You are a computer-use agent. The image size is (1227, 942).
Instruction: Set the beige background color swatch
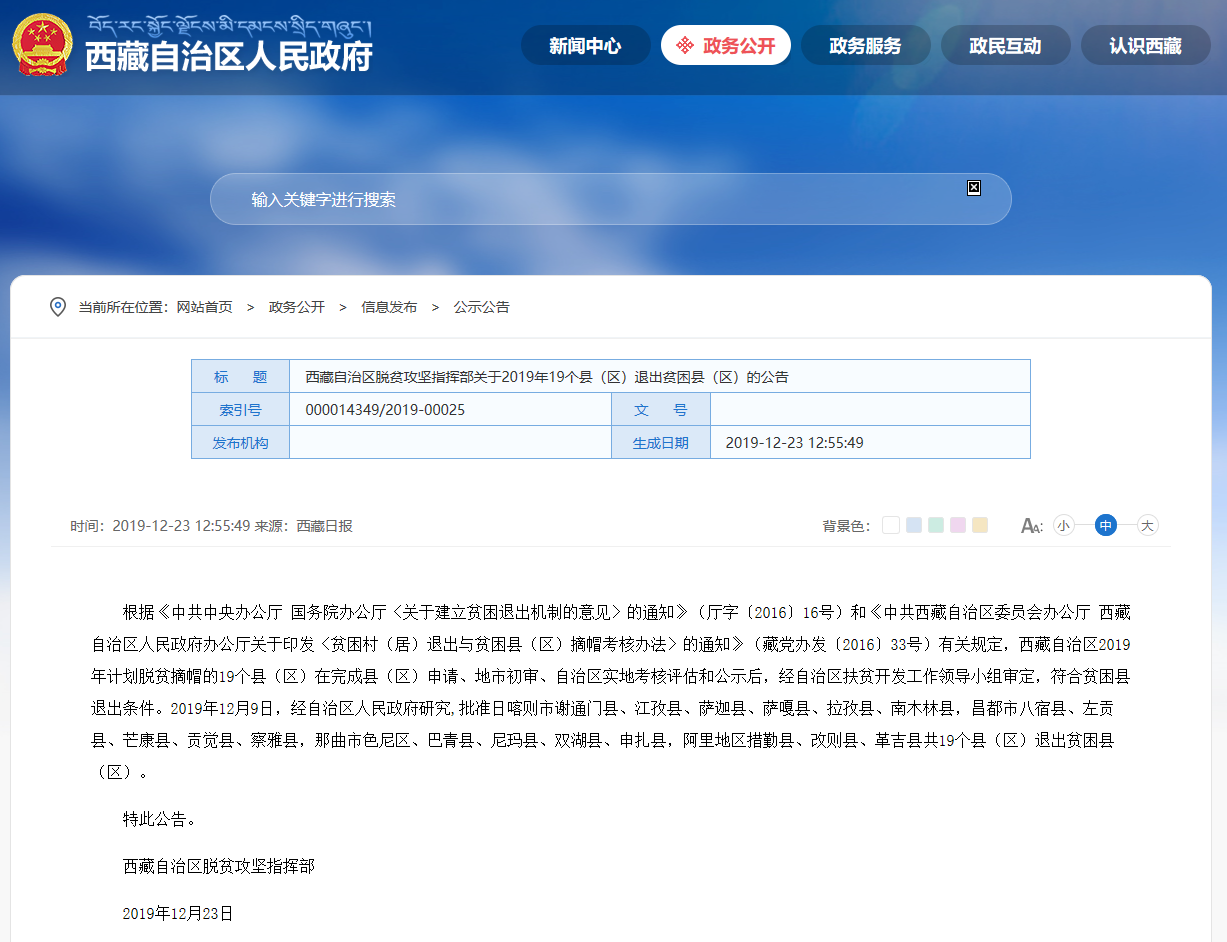tap(980, 525)
